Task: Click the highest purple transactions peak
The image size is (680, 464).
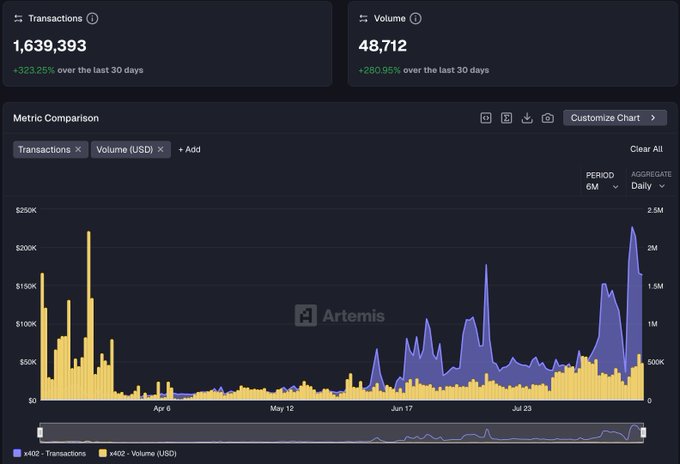Action: tap(633, 227)
